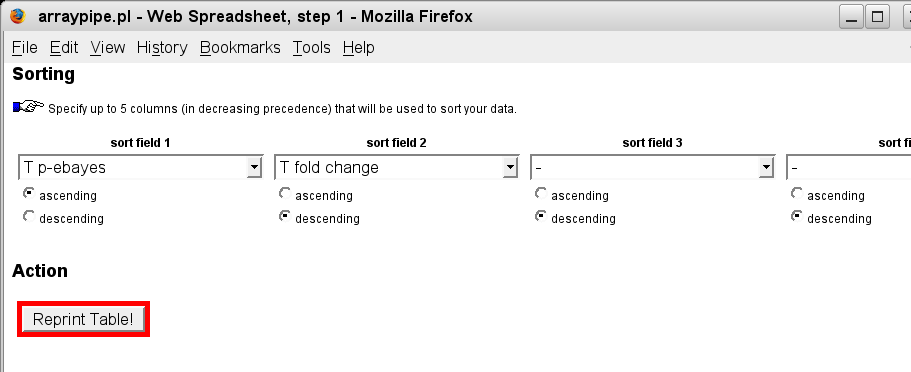Open the Bookmarks menu

[240, 48]
